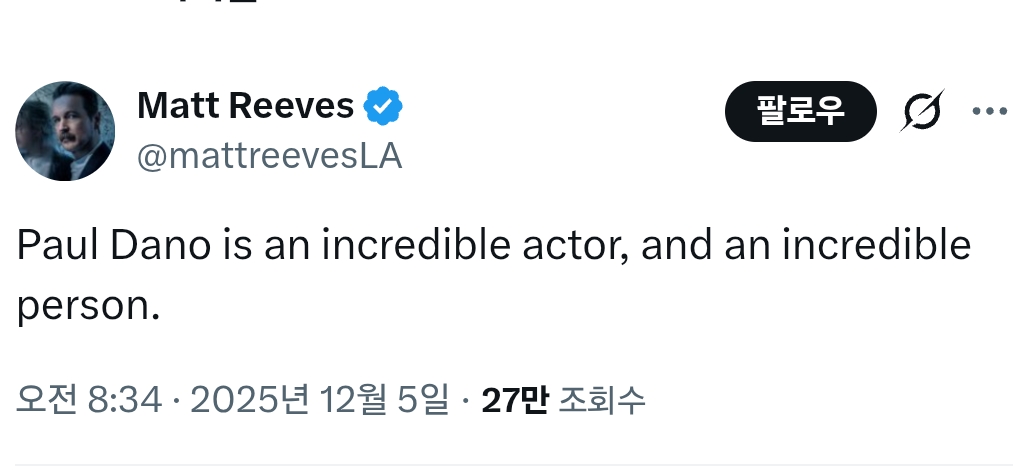Click the 오전 8:34 post time
This screenshot has height=470, width=1013.
(x=89, y=400)
